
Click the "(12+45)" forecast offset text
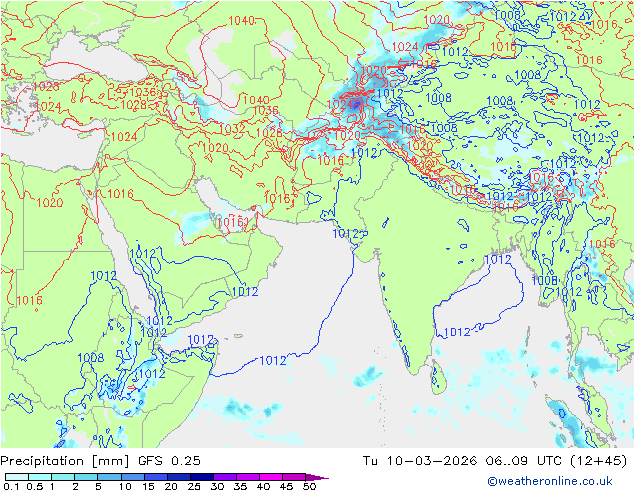[598, 461]
